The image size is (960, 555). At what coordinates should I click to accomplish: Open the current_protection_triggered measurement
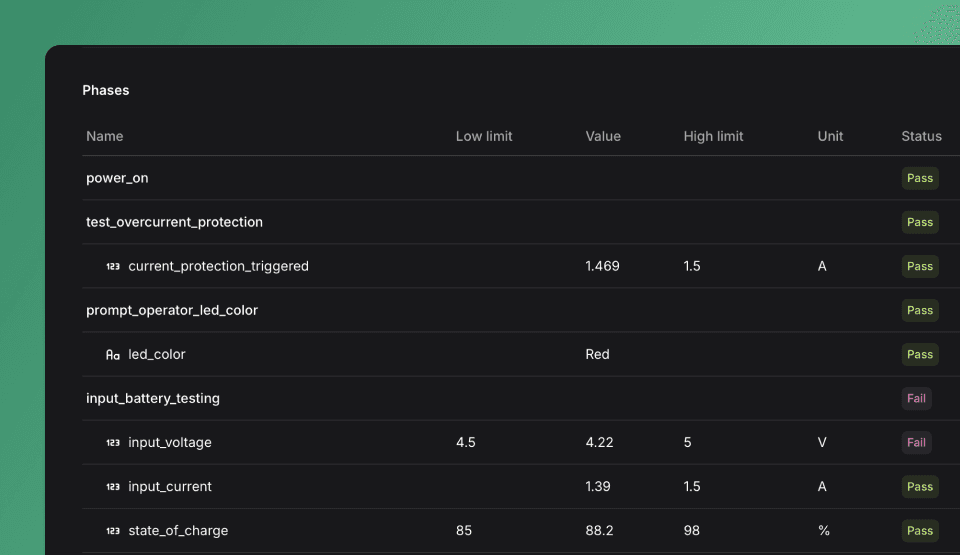coord(219,266)
